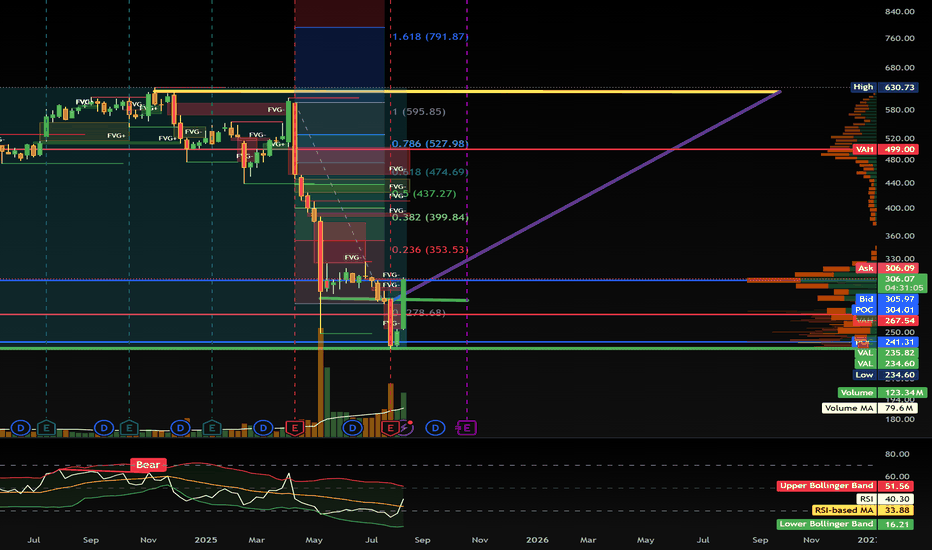Open the red earnings marker from April 2025
This screenshot has width=932, height=550.
(x=295, y=428)
